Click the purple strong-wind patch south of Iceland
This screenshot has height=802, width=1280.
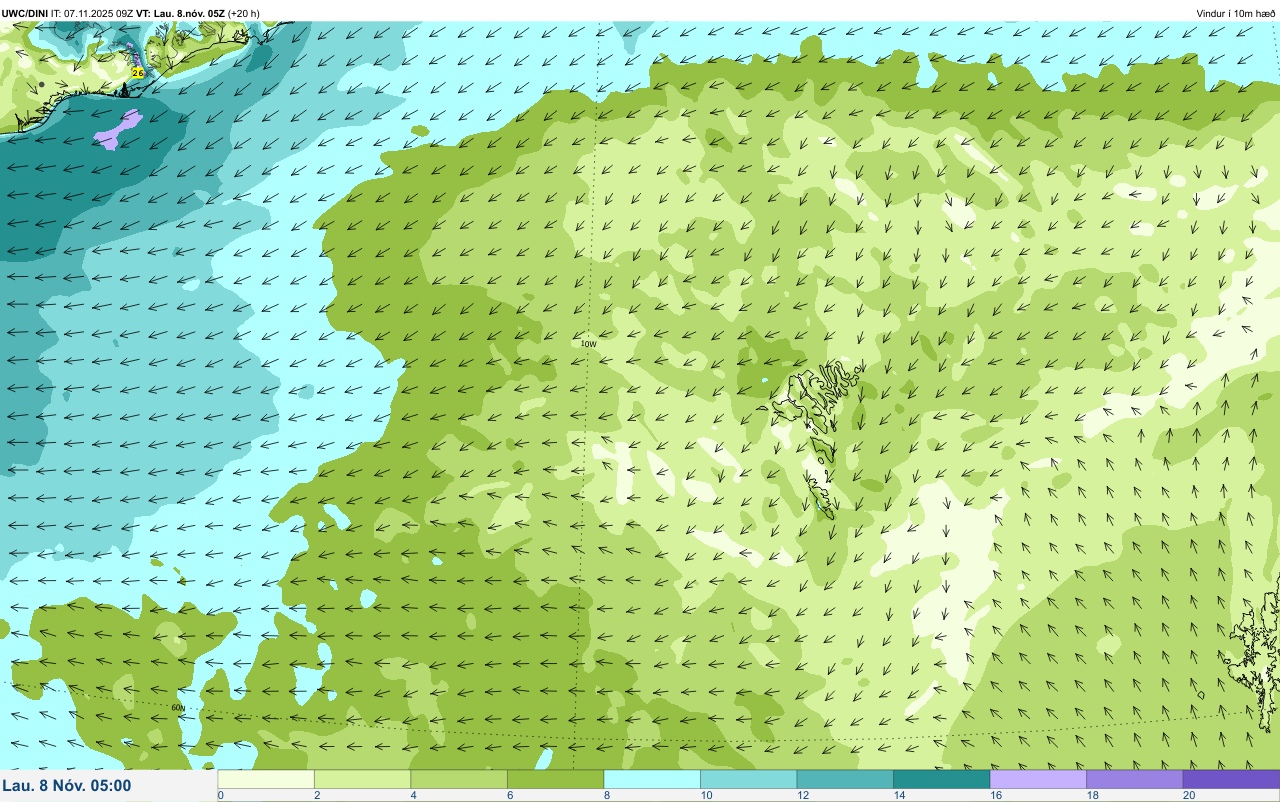tap(119, 130)
